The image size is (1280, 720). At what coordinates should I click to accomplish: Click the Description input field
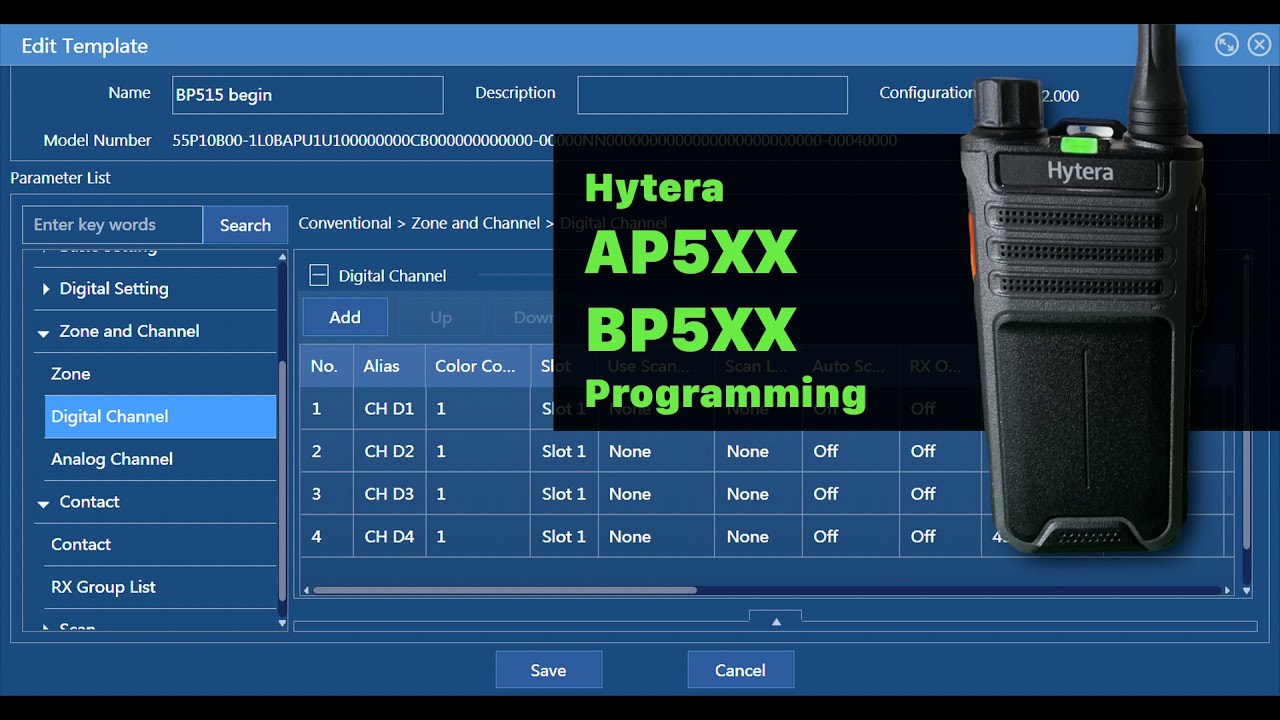[x=712, y=95]
